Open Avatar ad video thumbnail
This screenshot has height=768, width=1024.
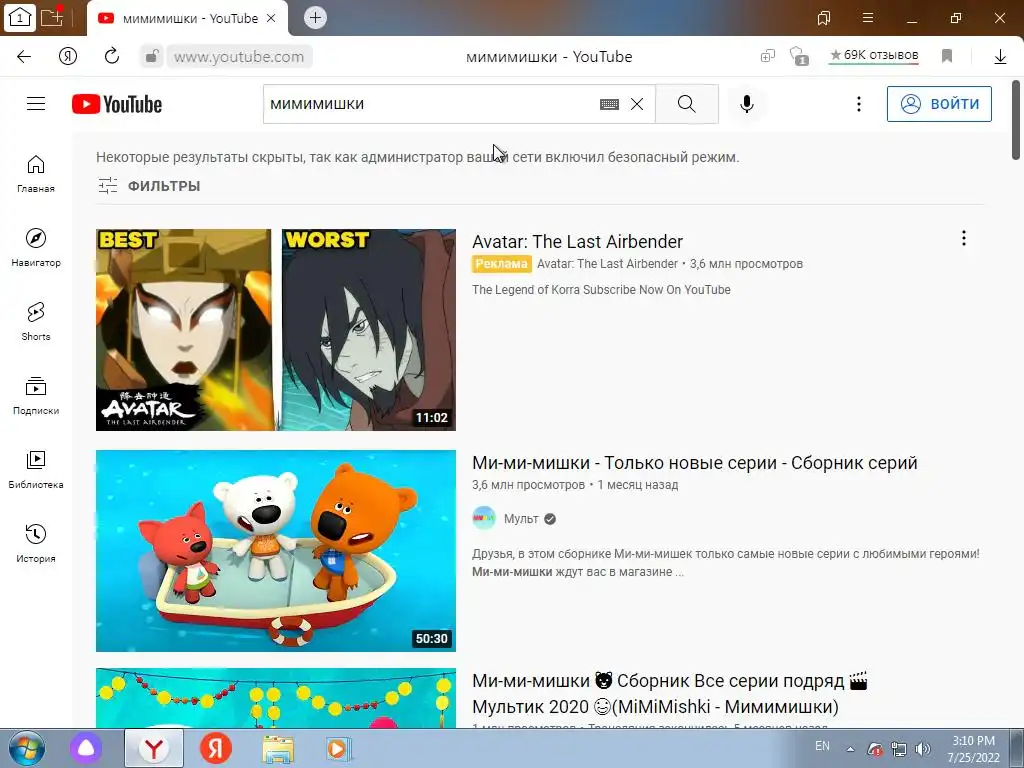click(276, 330)
